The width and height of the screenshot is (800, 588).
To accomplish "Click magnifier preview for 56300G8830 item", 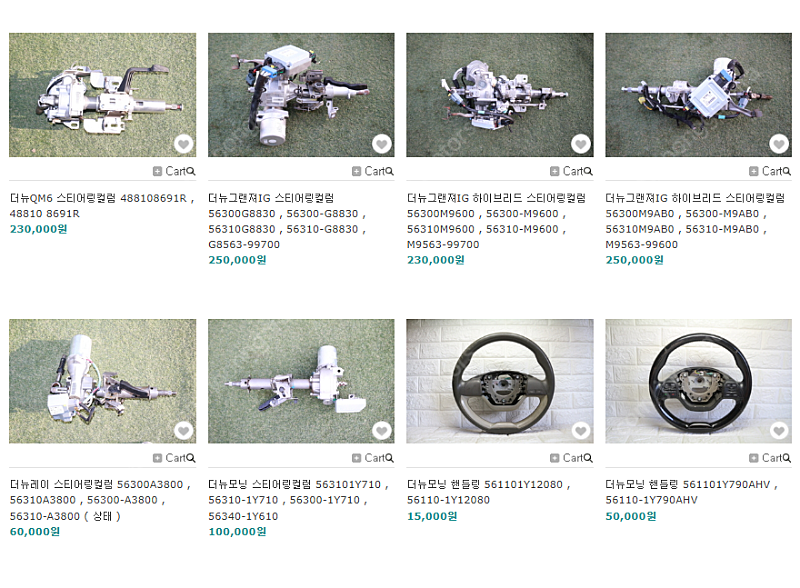I will coord(390,172).
